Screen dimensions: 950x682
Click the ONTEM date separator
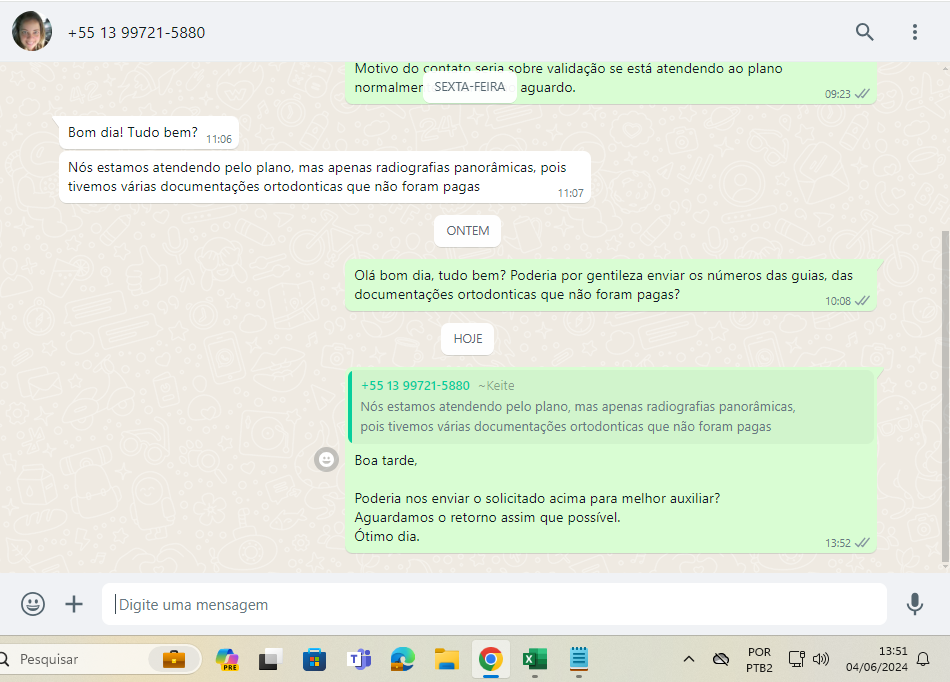point(468,231)
